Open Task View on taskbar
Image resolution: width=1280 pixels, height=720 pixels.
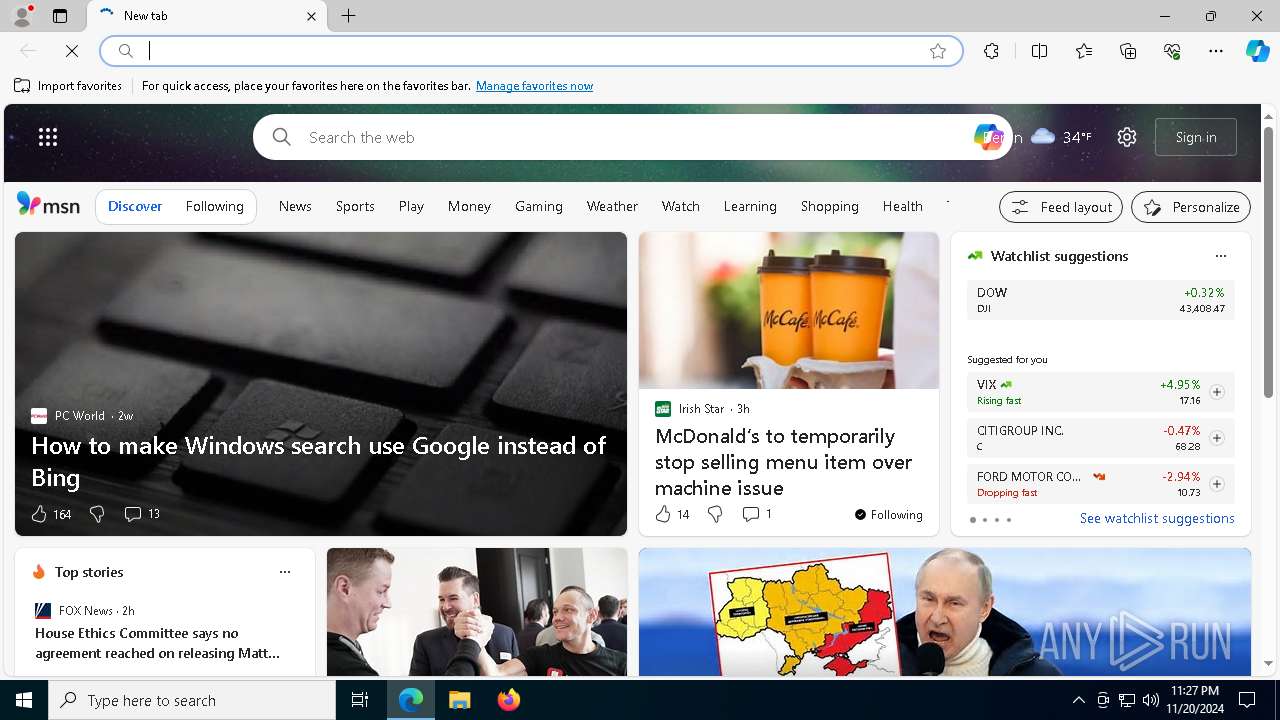360,700
